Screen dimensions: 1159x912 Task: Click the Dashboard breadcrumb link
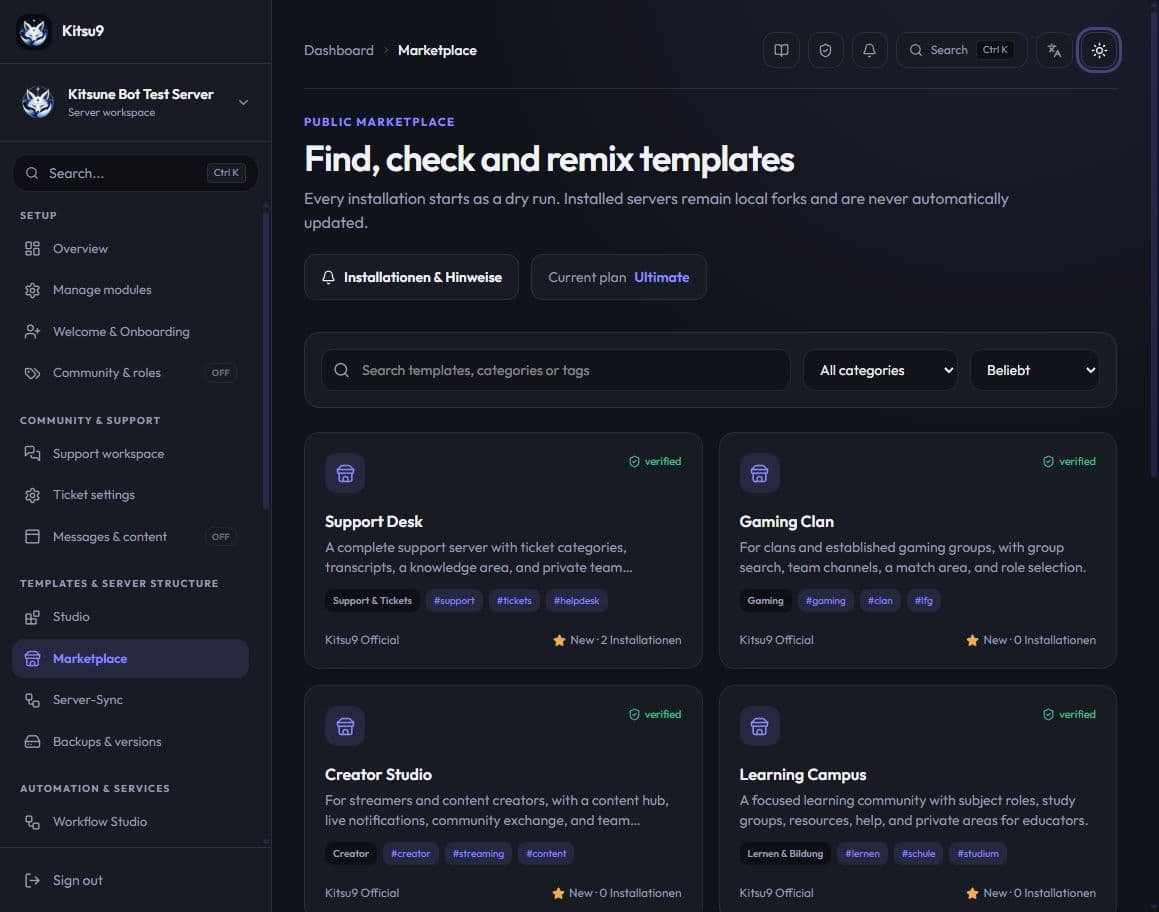339,50
